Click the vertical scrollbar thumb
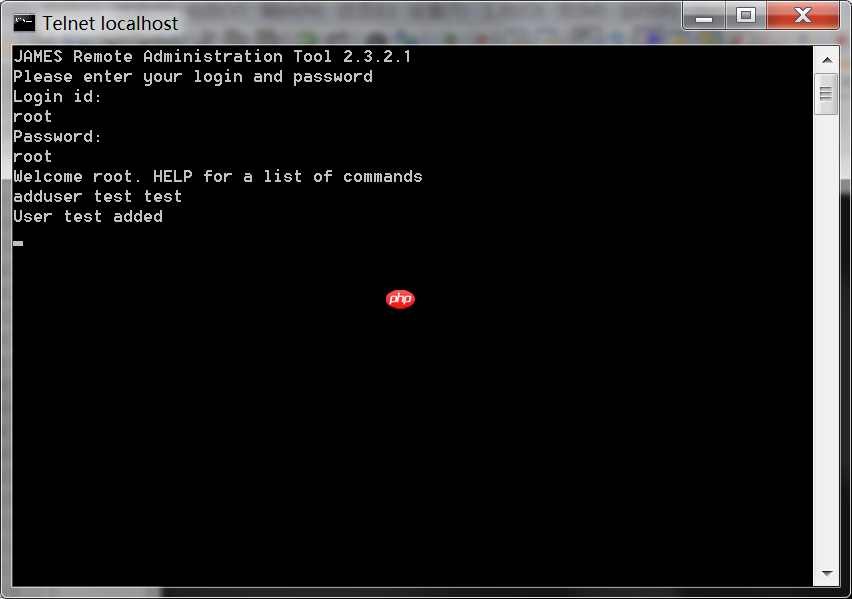The width and height of the screenshot is (852, 599). 826,94
